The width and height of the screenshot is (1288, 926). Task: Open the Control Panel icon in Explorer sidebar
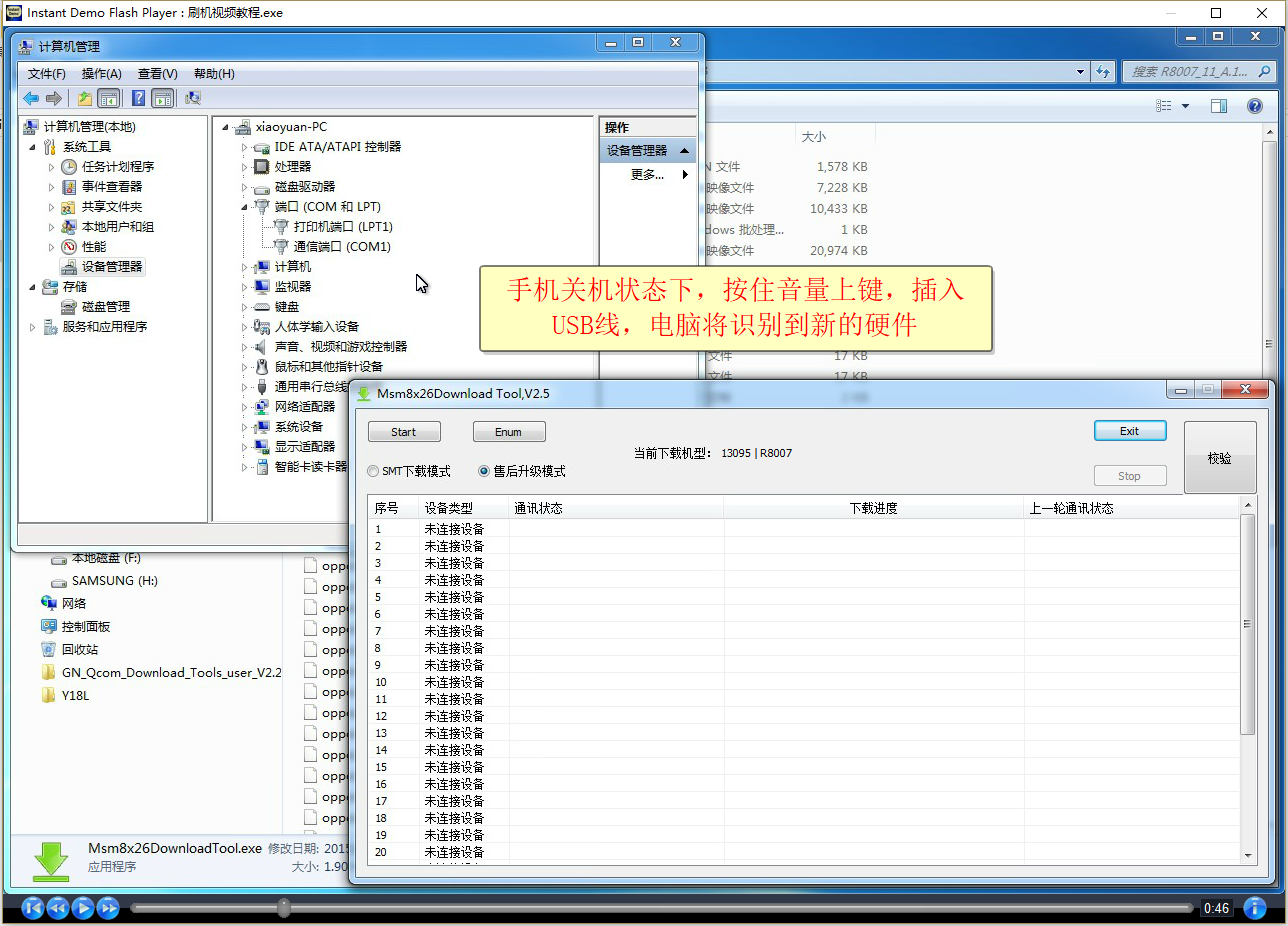coord(49,626)
